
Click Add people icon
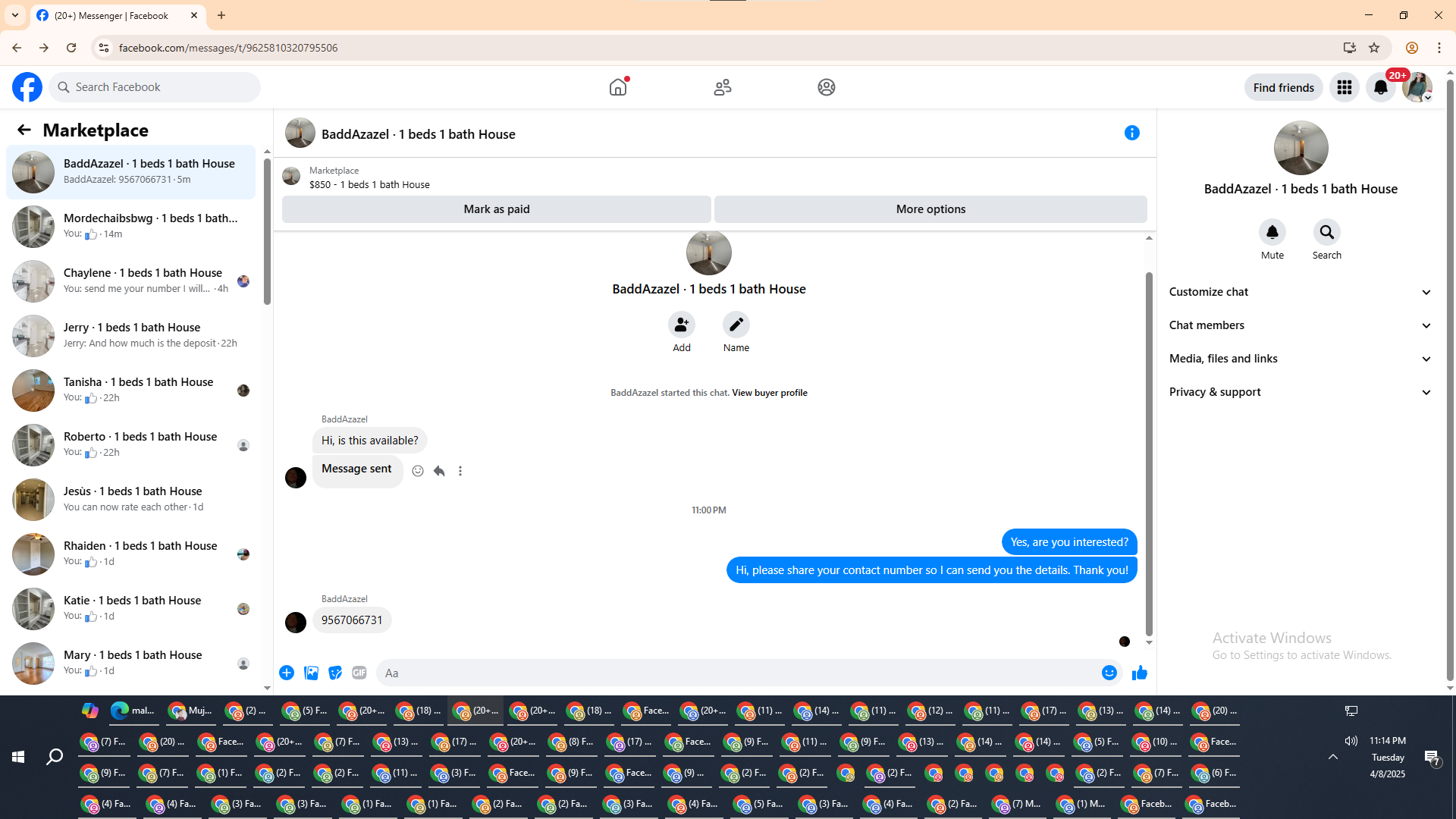(681, 325)
